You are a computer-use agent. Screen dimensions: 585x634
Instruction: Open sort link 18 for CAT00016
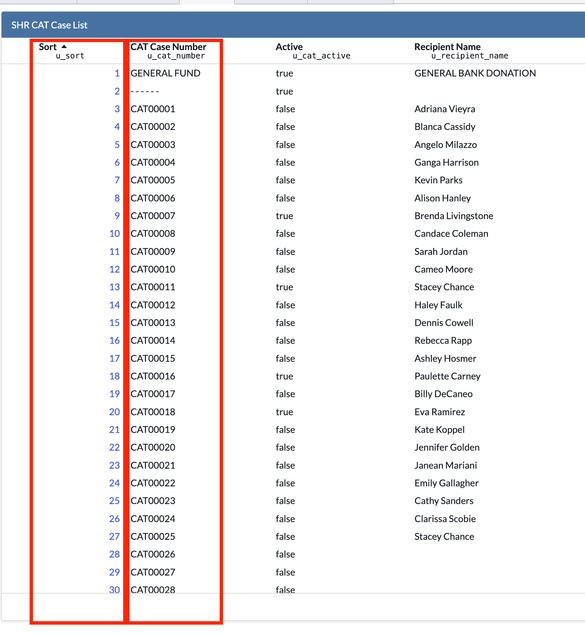point(115,376)
